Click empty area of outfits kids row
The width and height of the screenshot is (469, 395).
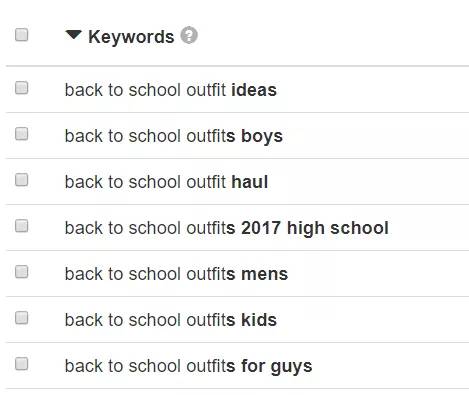370,319
